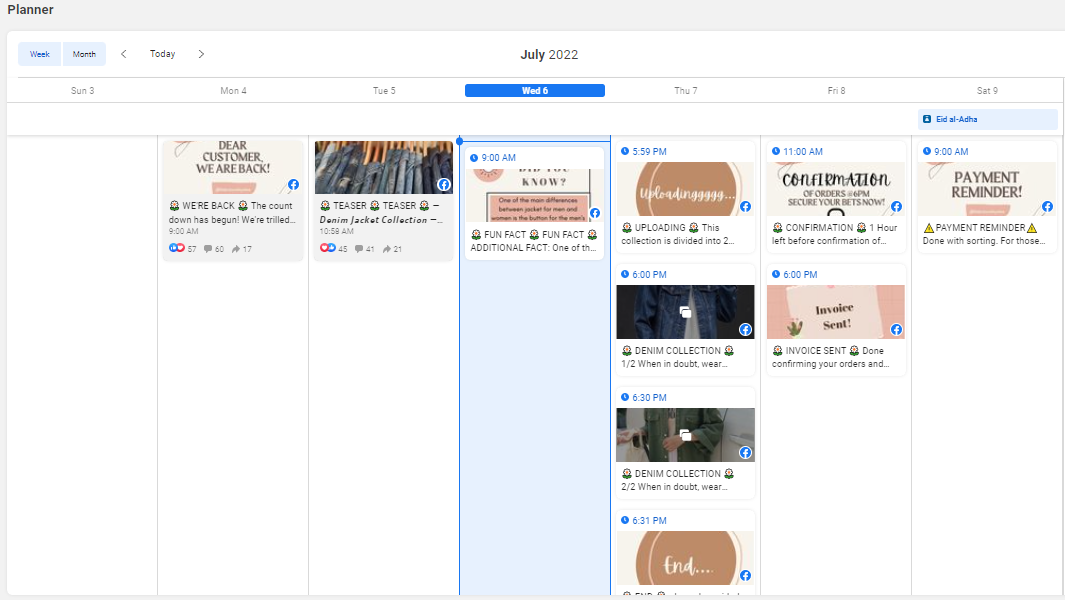The height and width of the screenshot is (600, 1065).
Task: Open the Invoice Sent thumbnail
Action: pos(836,312)
